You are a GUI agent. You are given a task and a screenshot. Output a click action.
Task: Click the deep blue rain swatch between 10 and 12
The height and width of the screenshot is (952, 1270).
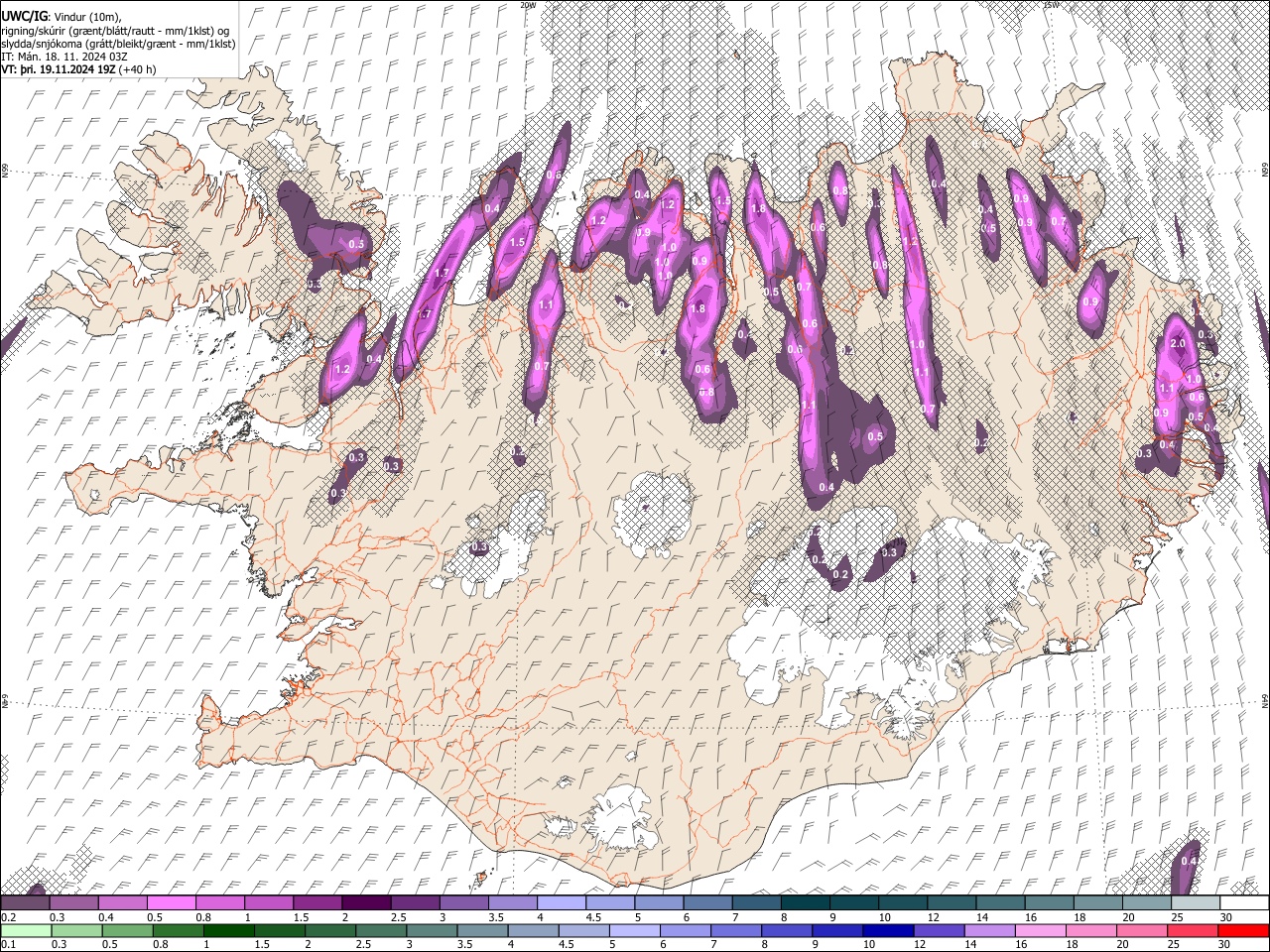click(889, 930)
